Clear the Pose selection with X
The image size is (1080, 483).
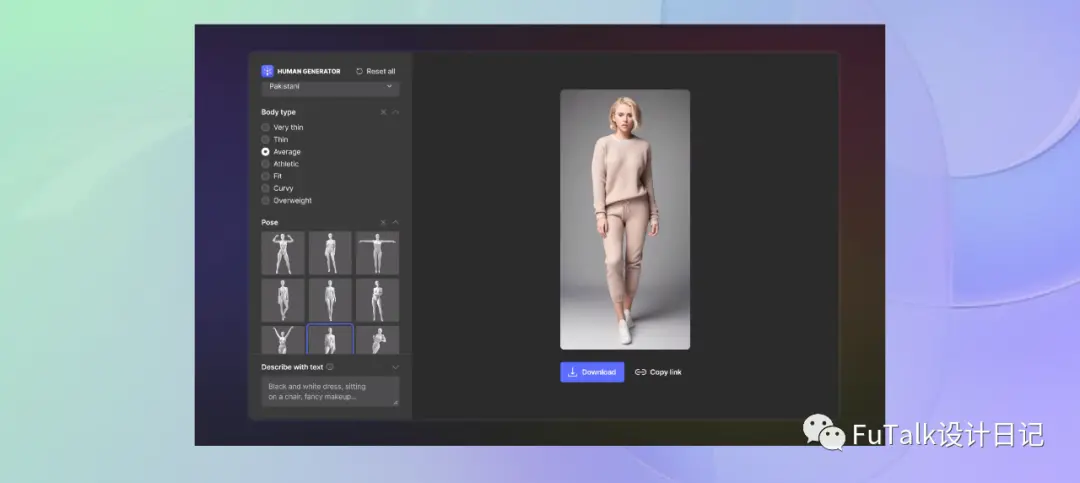click(x=384, y=223)
